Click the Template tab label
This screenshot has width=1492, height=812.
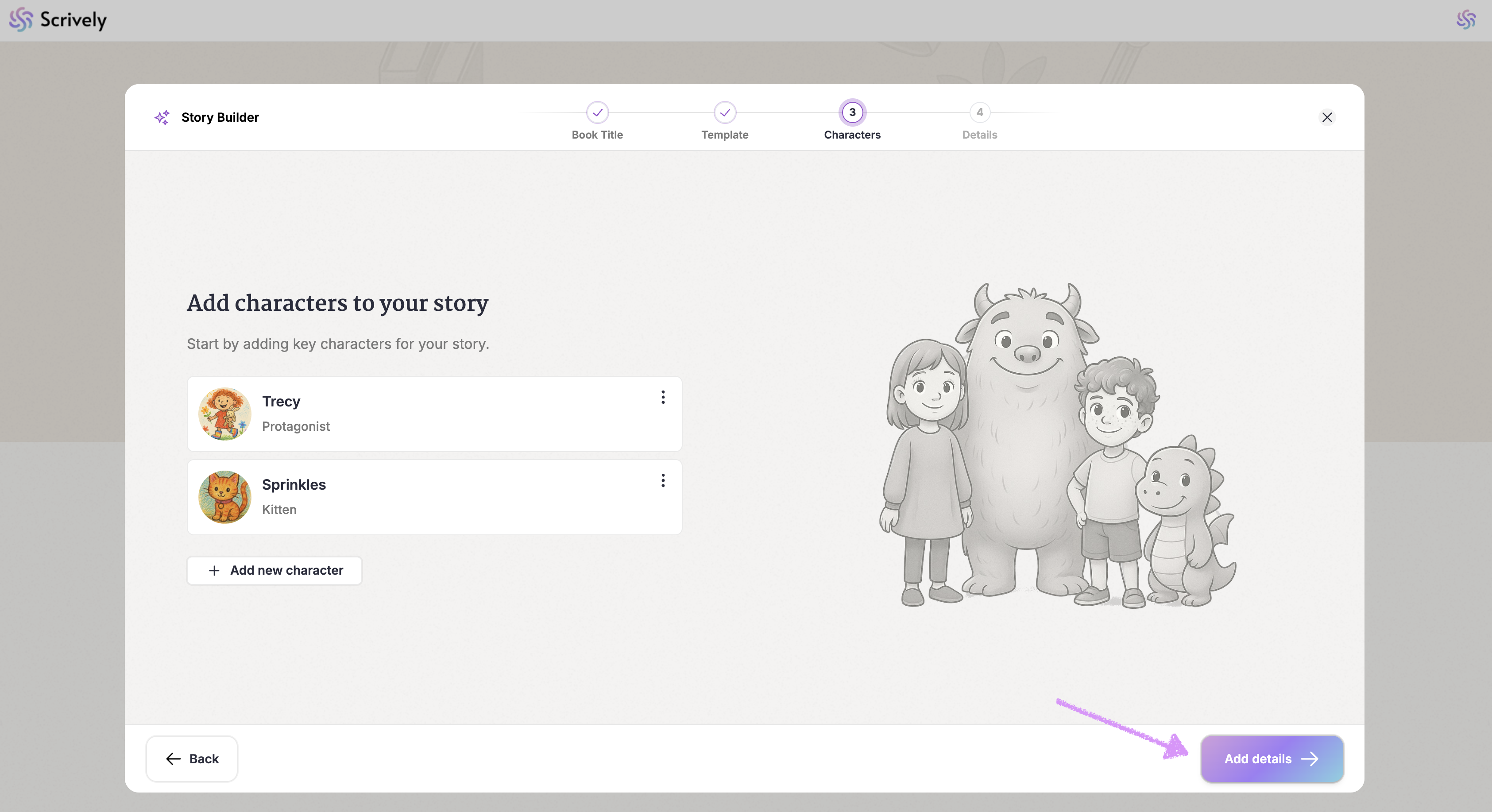point(725,135)
